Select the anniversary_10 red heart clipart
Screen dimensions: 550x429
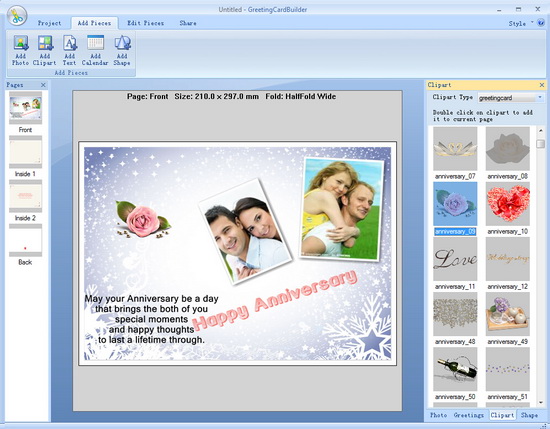click(508, 204)
